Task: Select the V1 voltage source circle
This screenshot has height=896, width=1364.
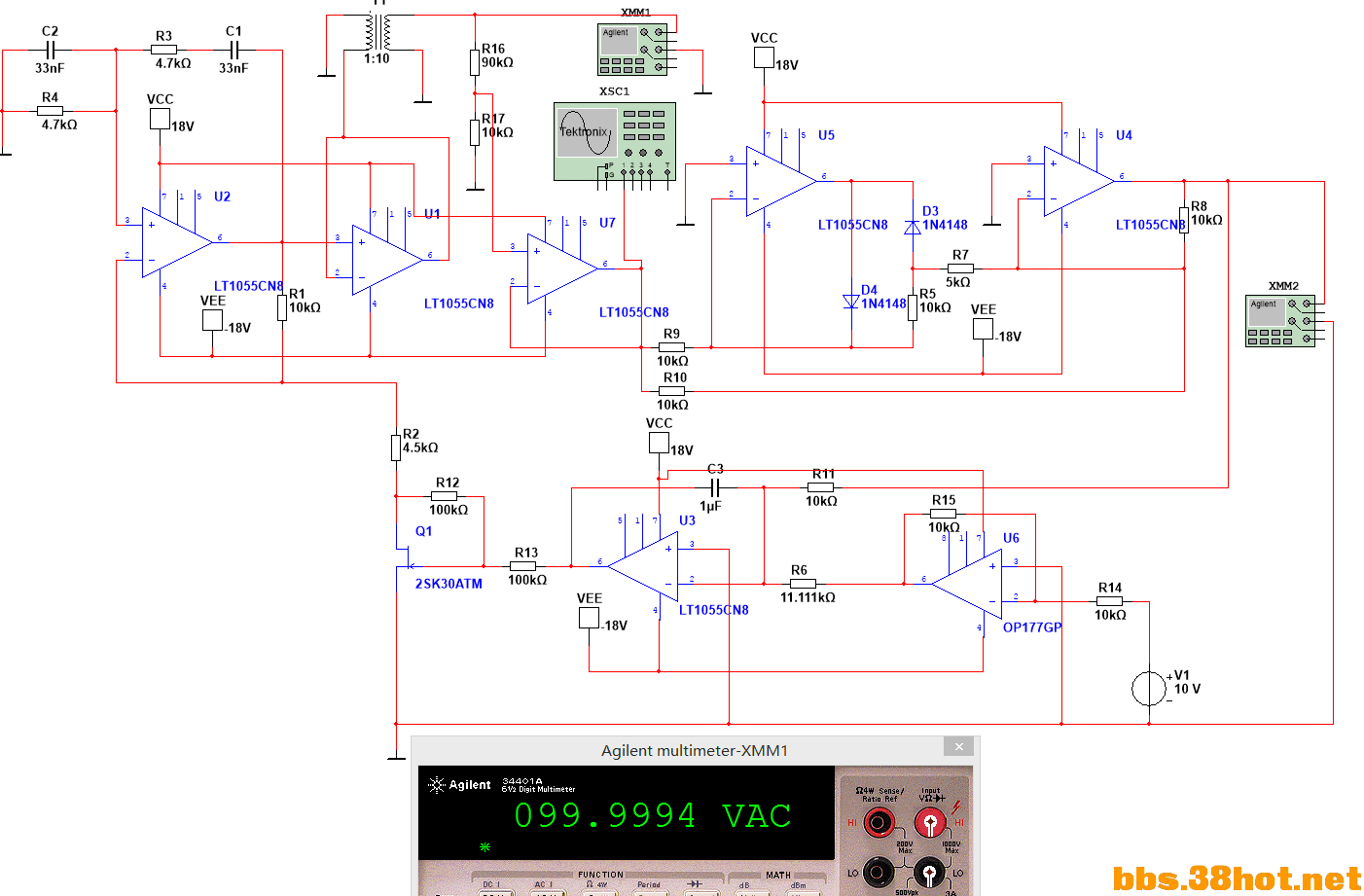Action: pos(1149,689)
